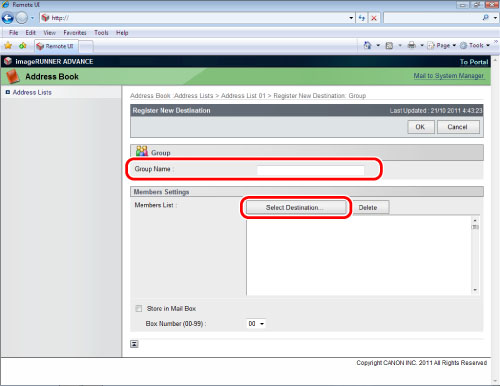Image resolution: width=500 pixels, height=386 pixels.
Task: Click the Add to Favorites icon
Action: point(23,46)
